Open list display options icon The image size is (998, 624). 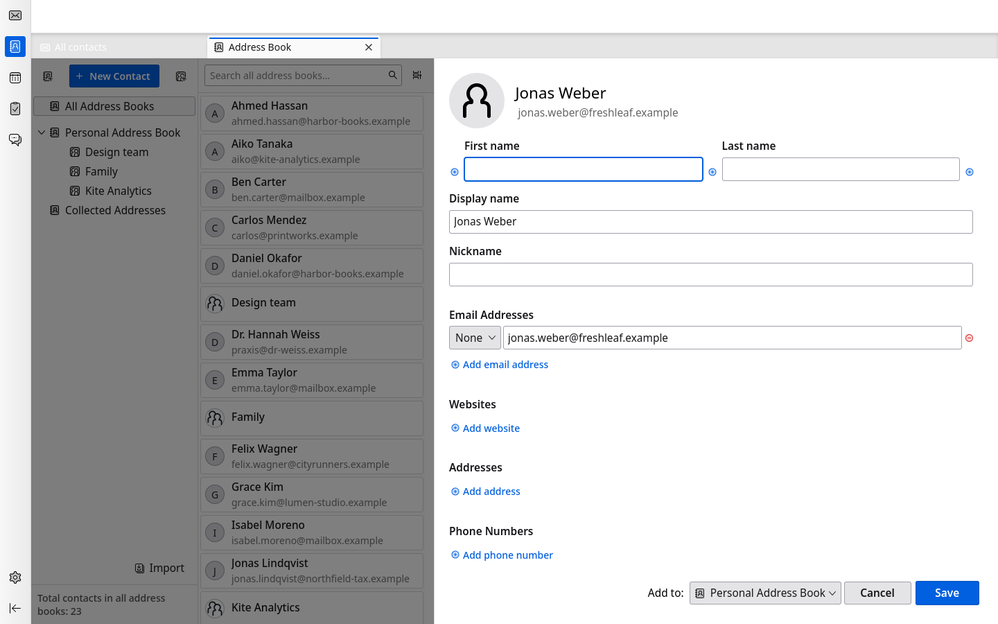tap(417, 75)
